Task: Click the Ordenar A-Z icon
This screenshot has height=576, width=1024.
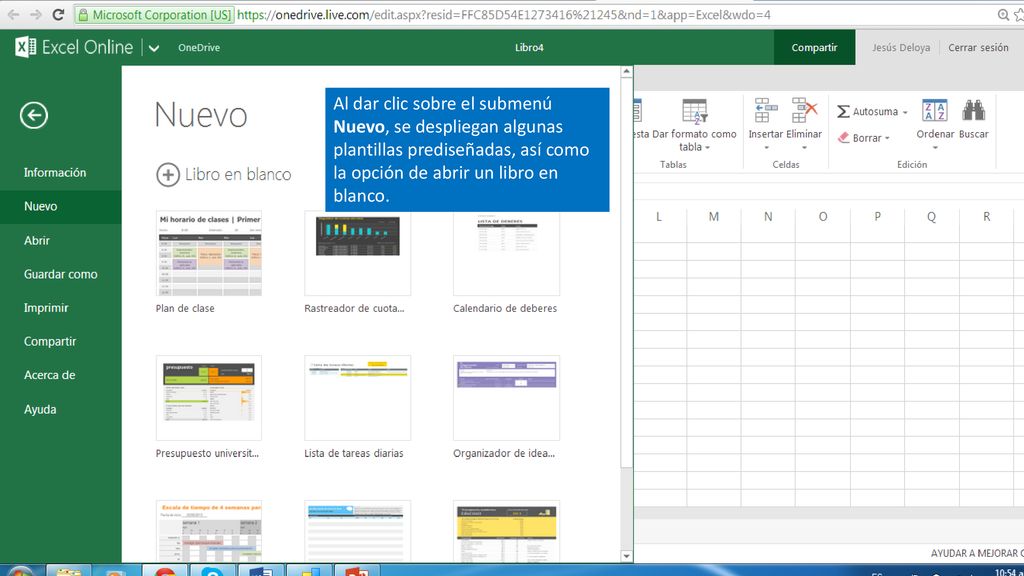Action: point(935,110)
